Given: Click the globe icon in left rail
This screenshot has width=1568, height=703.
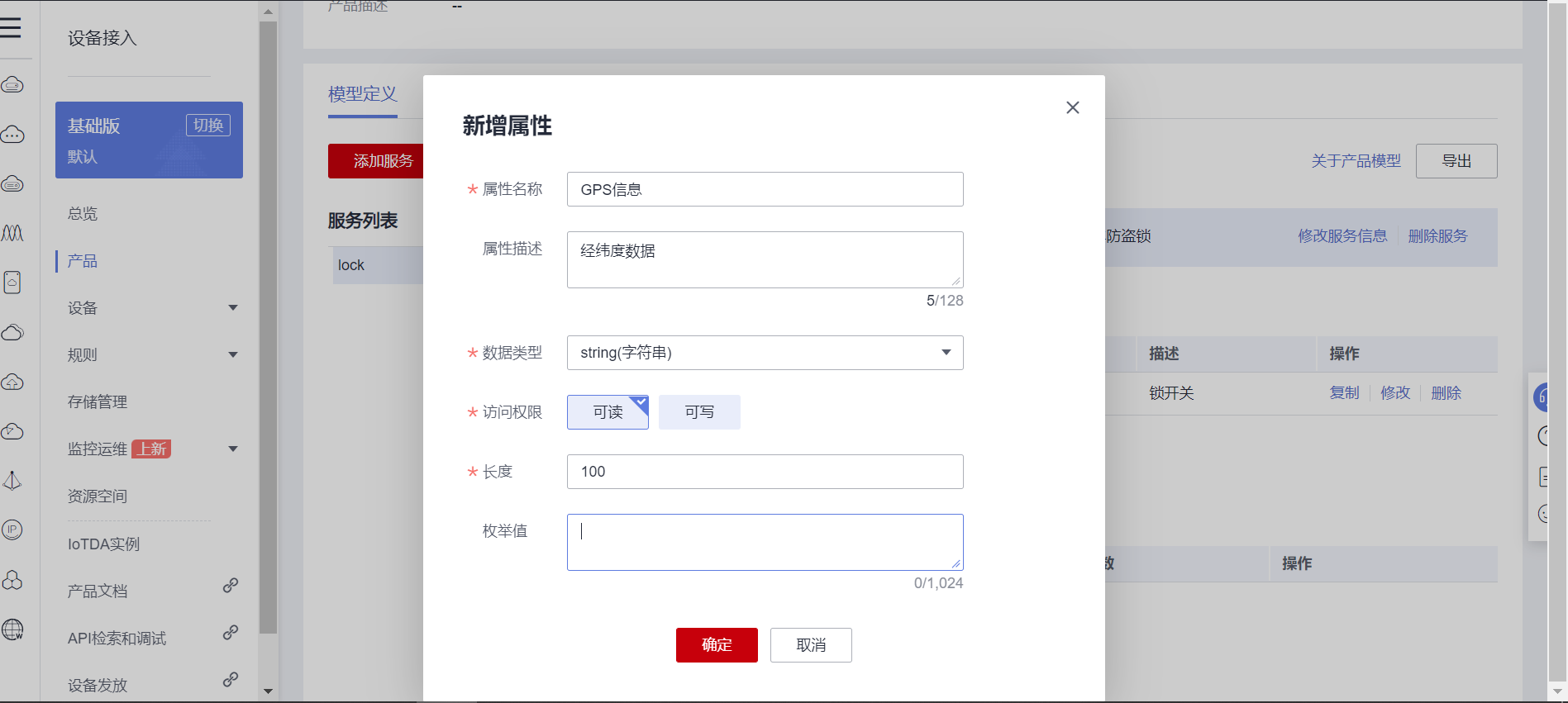Looking at the screenshot, I should point(12,629).
